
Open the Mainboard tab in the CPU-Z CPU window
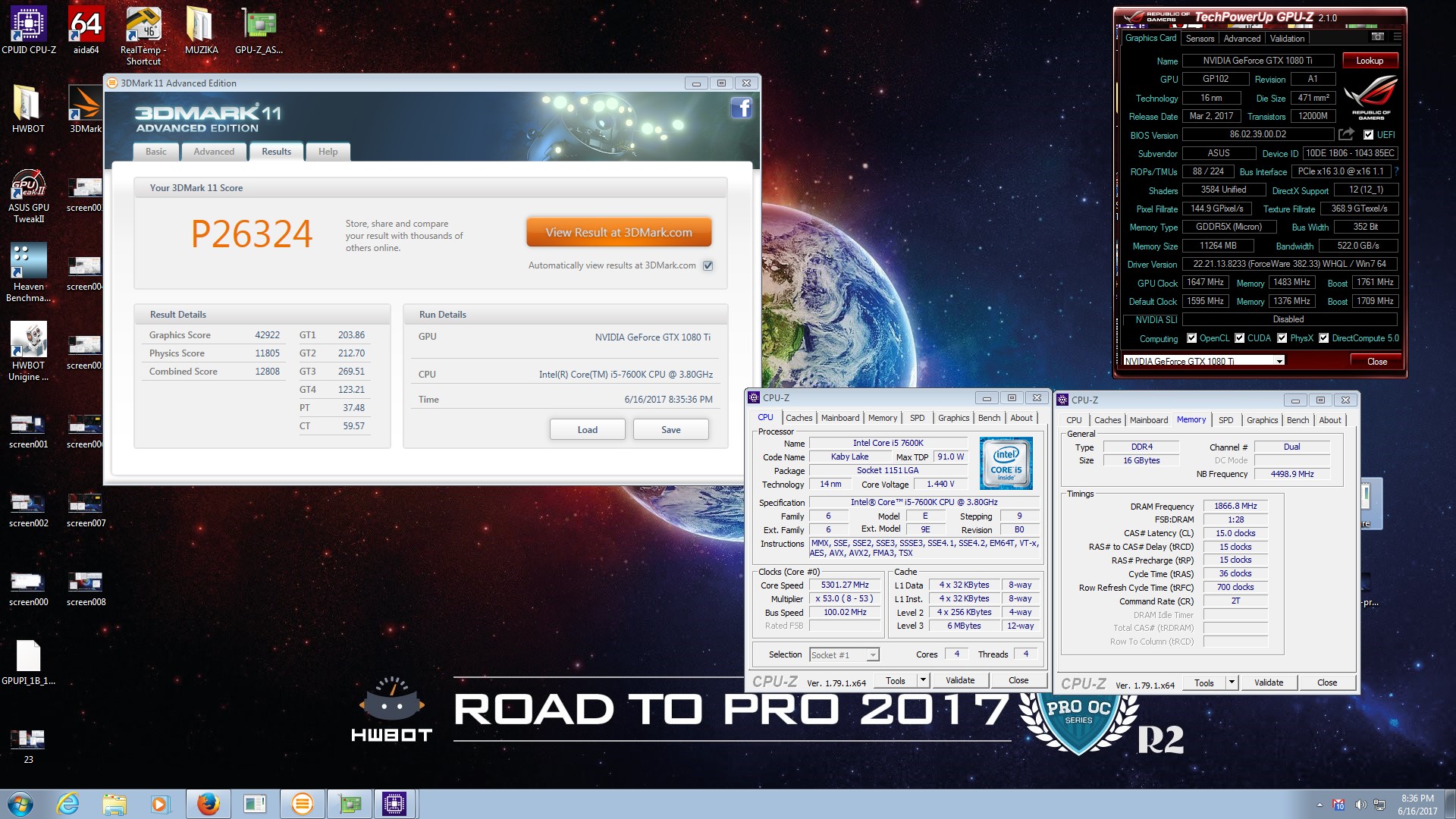840,418
